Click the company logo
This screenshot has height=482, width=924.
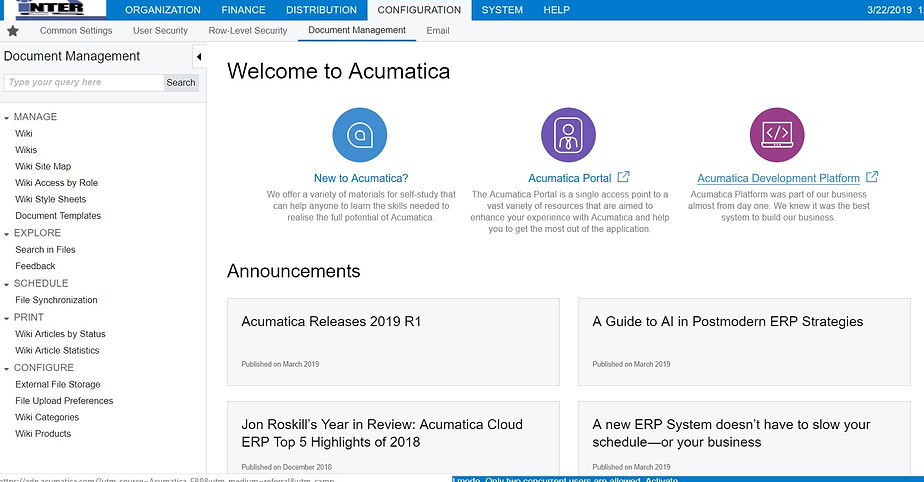tap(53, 8)
